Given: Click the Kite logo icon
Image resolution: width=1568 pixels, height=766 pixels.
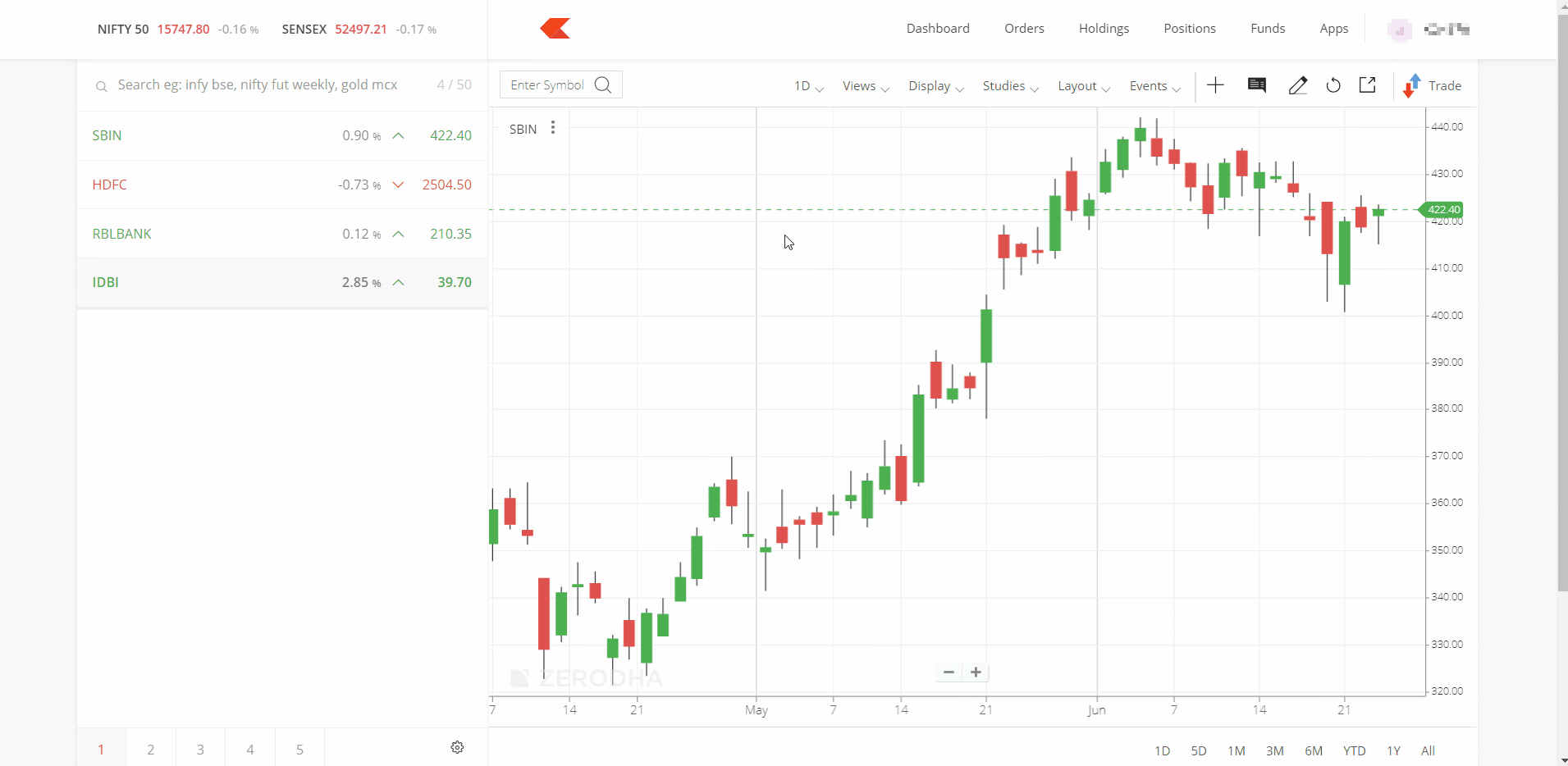Looking at the screenshot, I should (555, 29).
